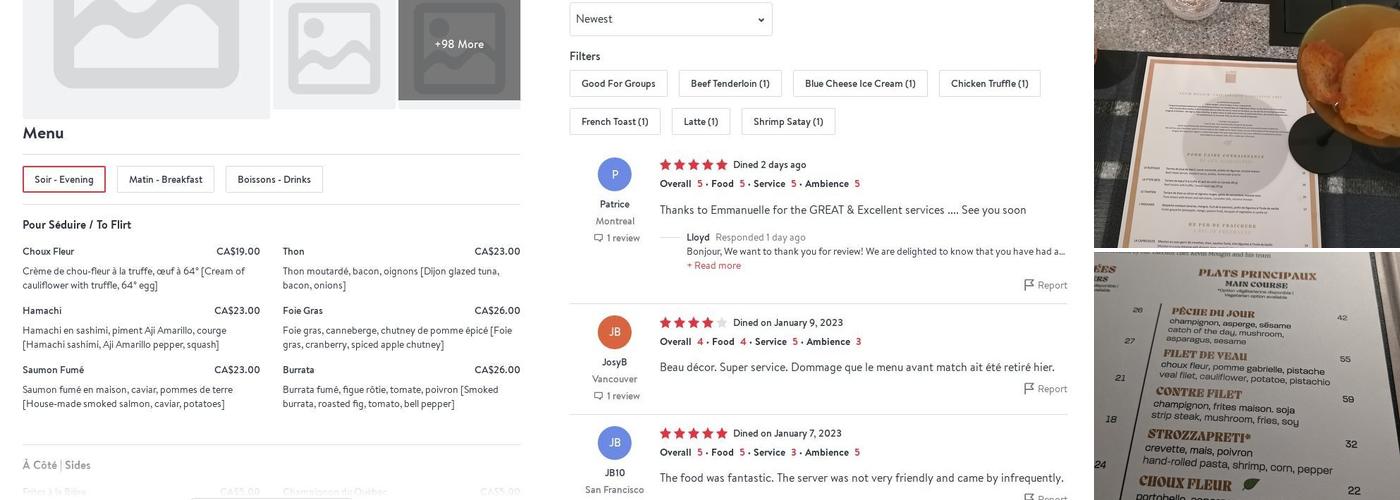1400x500 pixels.
Task: Click the flag icon on Patrice's review
Action: pyautogui.click(x=1029, y=285)
